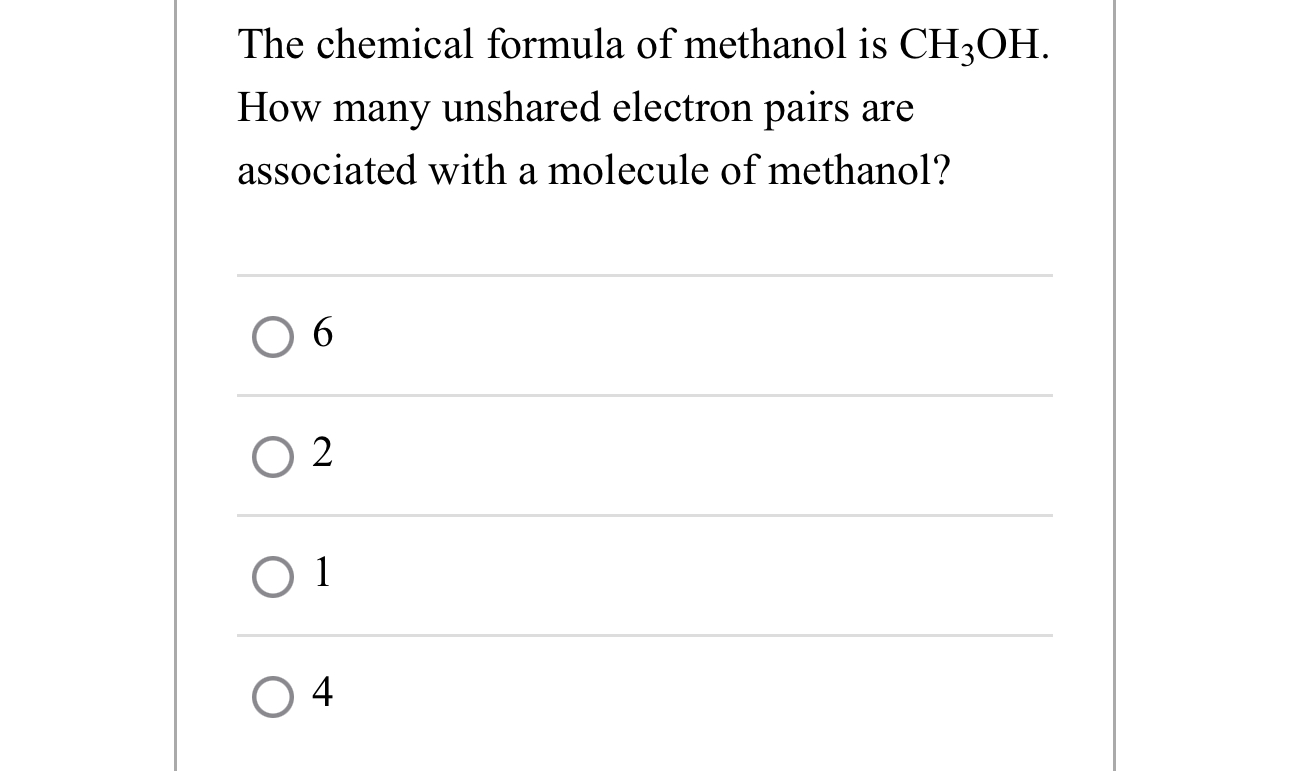
Task: Select the radio button for answer 2
Action: (271, 458)
